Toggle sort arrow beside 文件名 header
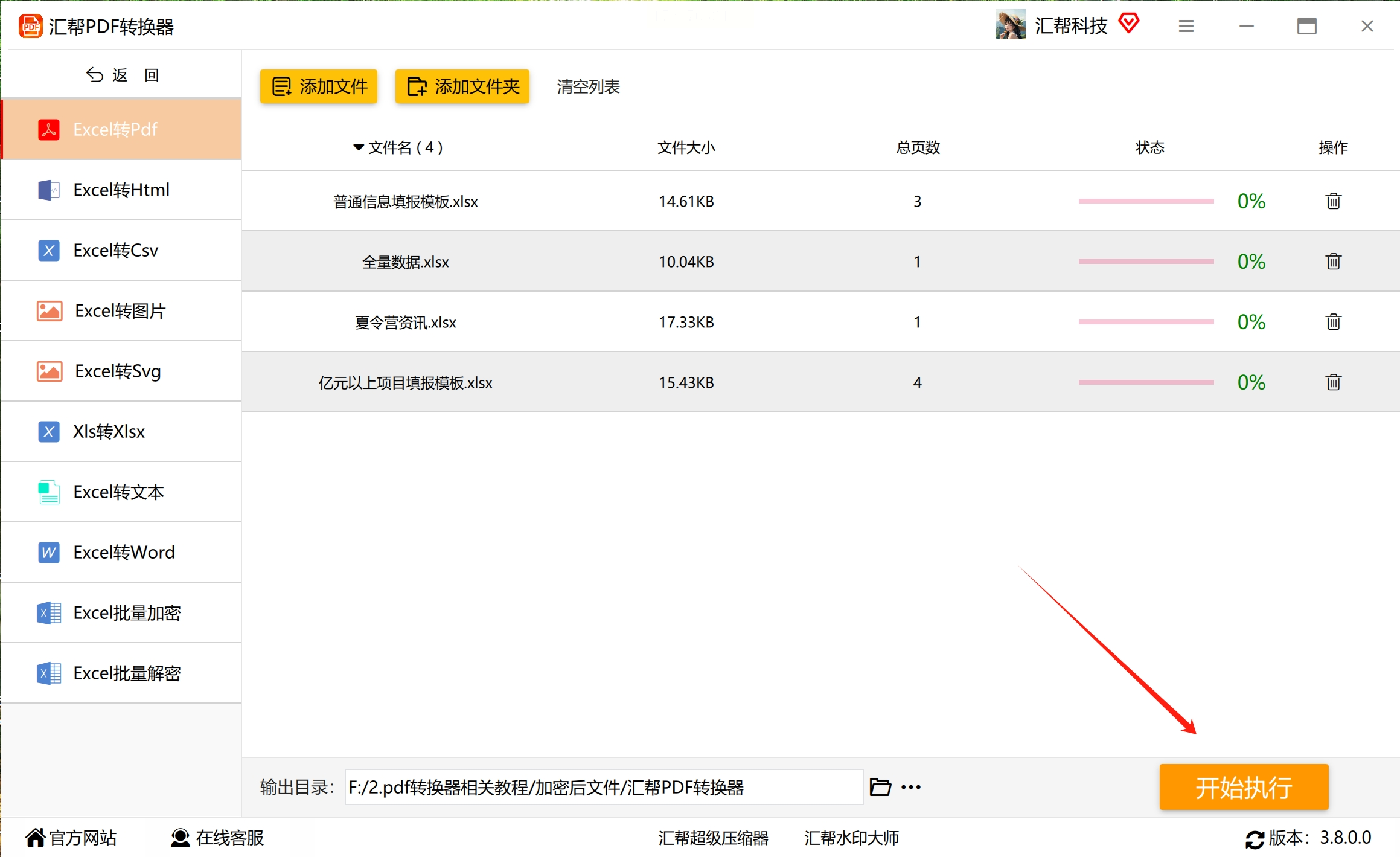Viewport: 1400px width, 857px height. [359, 147]
